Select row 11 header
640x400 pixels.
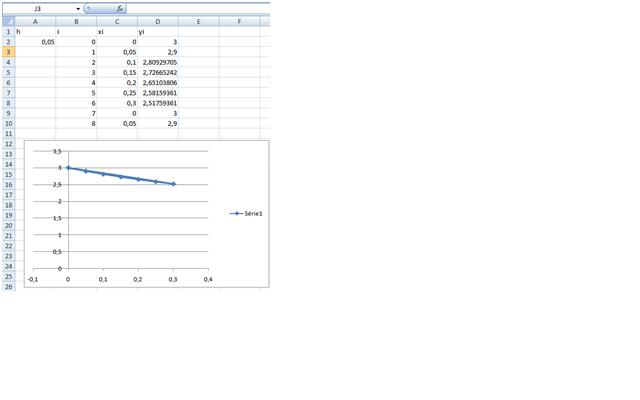tap(7, 133)
